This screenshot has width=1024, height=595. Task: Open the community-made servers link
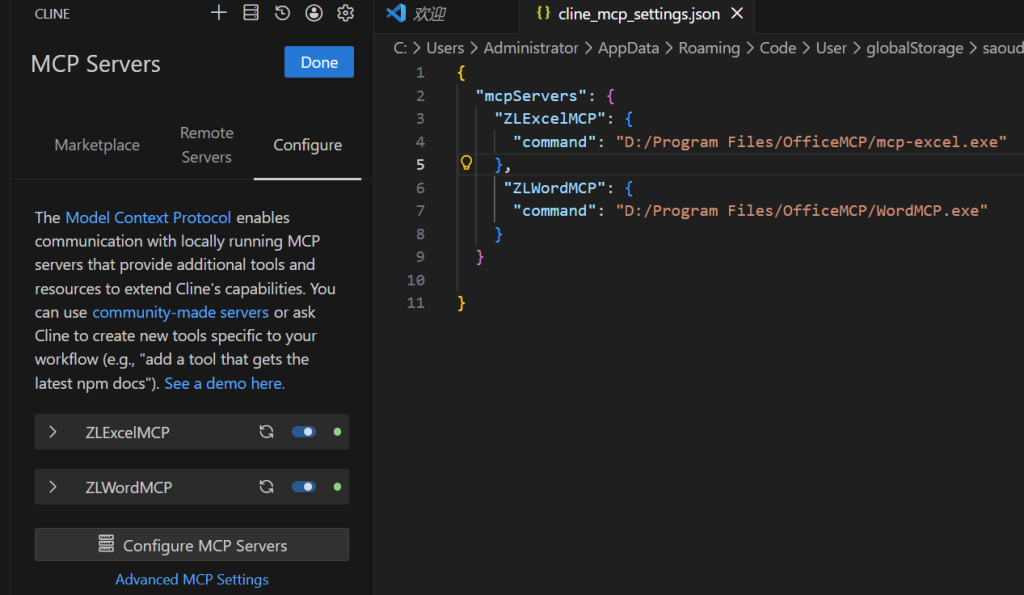point(180,312)
